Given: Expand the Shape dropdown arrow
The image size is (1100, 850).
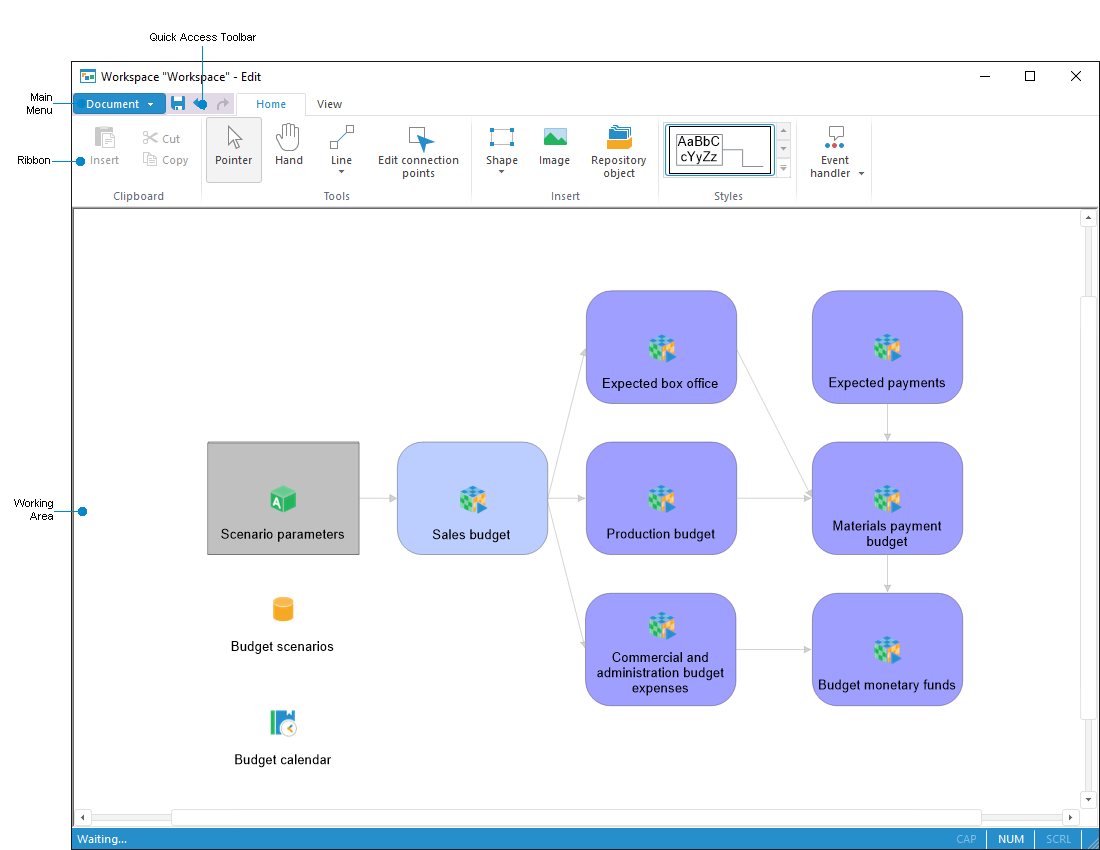Looking at the screenshot, I should [x=502, y=172].
